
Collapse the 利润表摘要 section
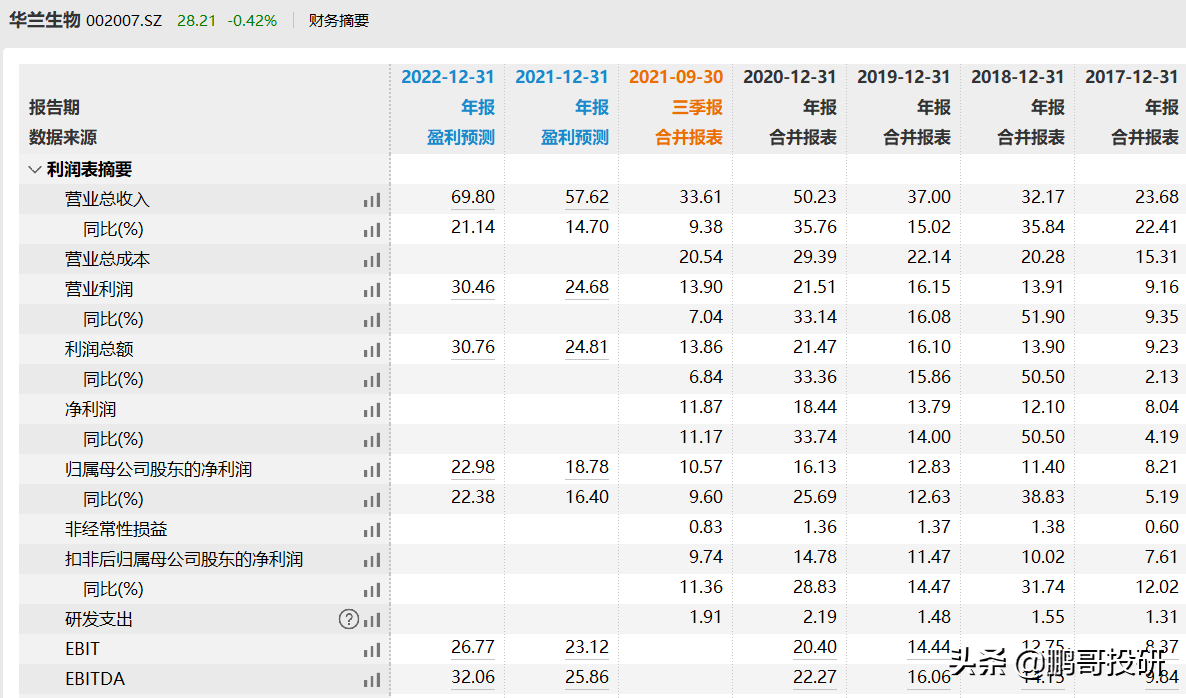(x=34, y=169)
